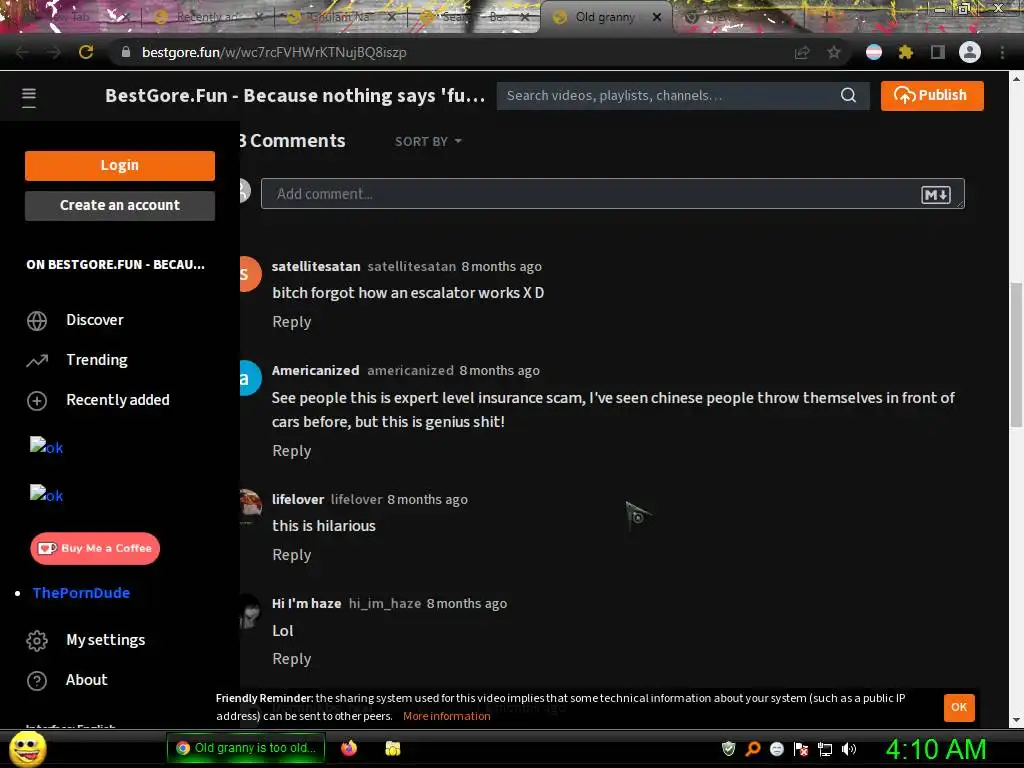Expand the SORT BY dropdown
Viewport: 1024px width, 768px height.
click(428, 142)
